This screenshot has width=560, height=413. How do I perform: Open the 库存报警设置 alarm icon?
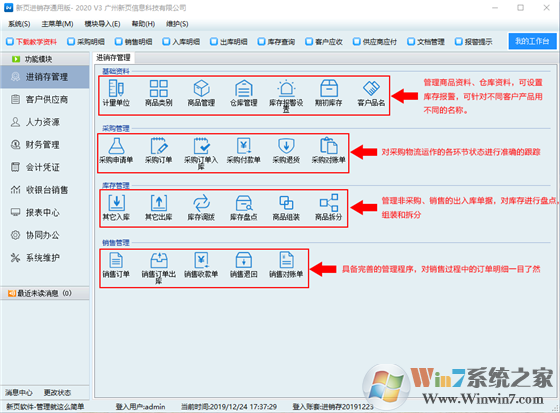[286, 95]
